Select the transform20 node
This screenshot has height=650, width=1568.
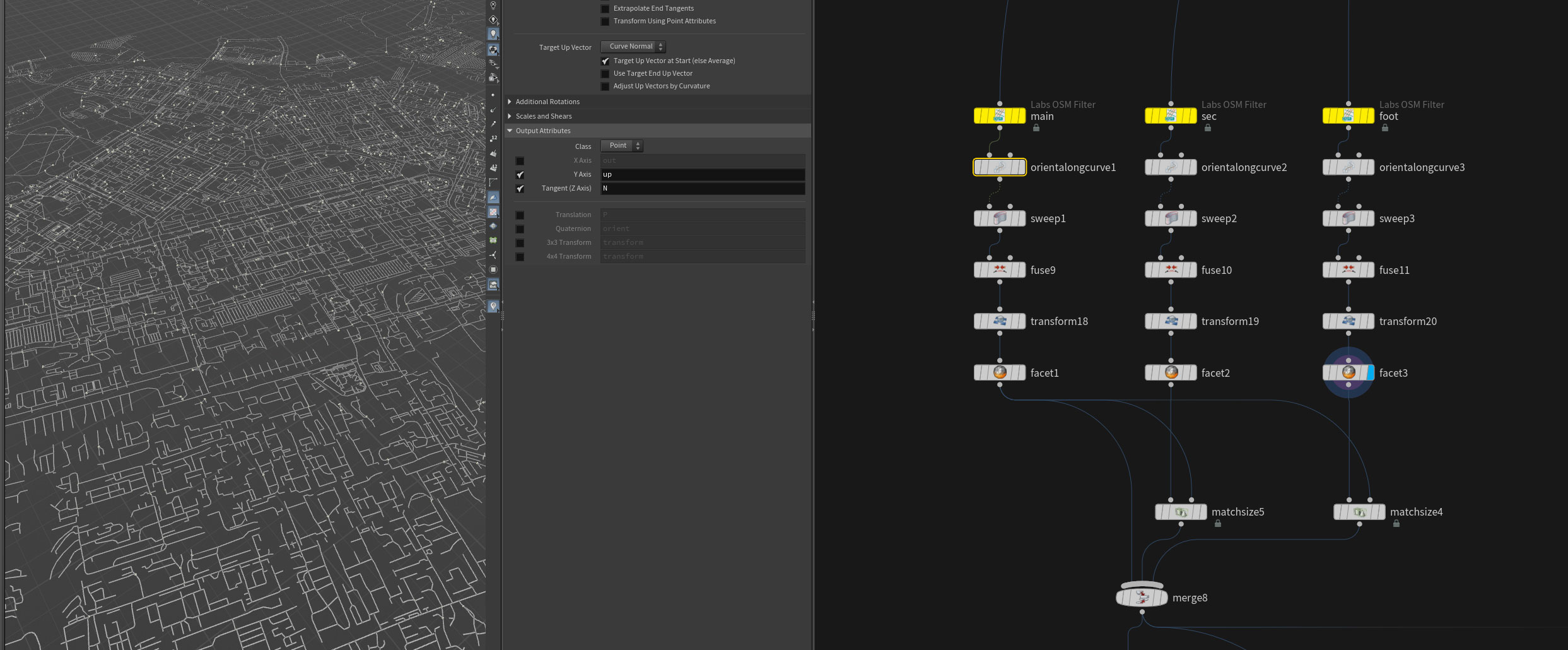coord(1349,321)
